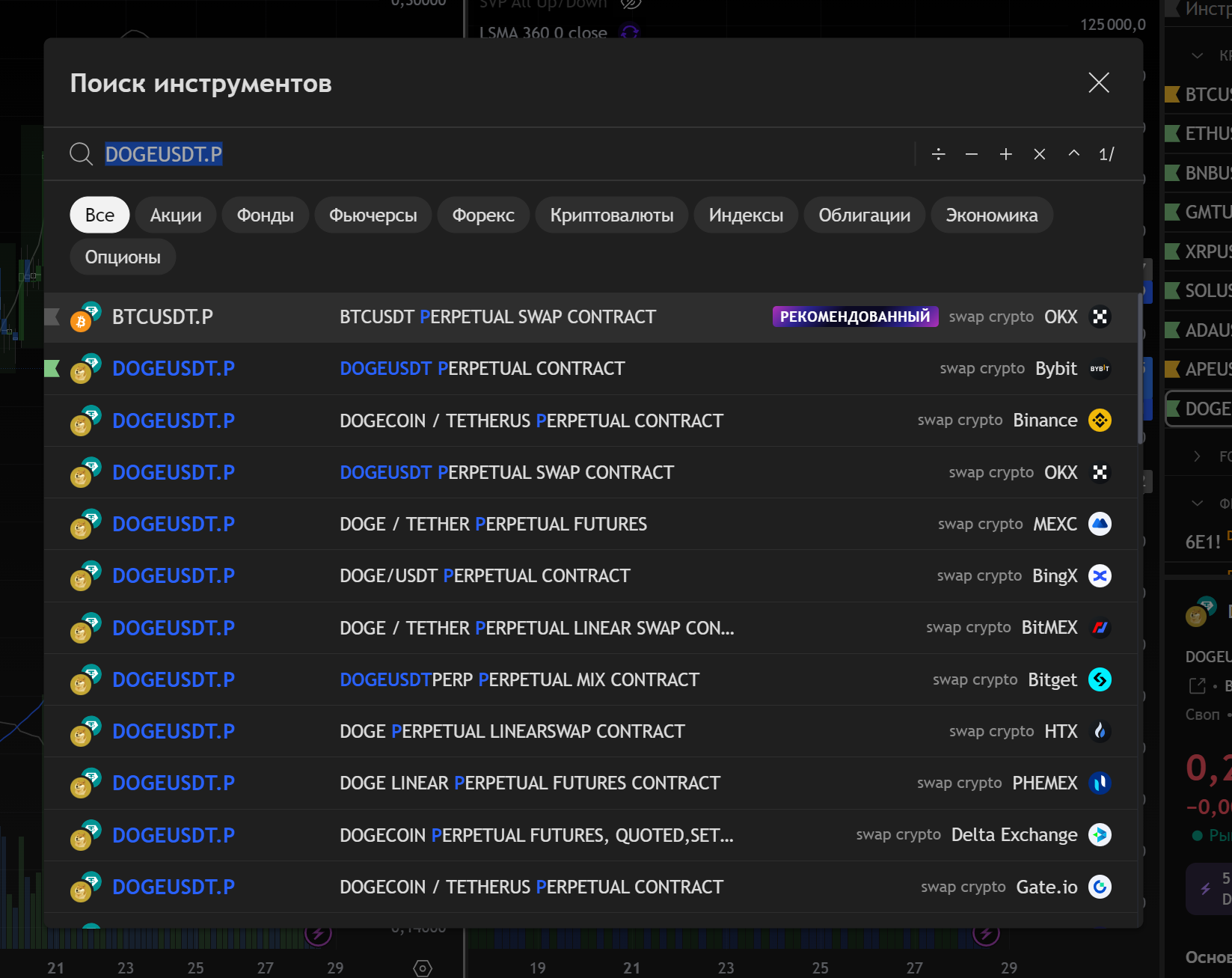Collapse the top watchlist section chevron
This screenshot has height=978, width=1232.
pos(1197,55)
